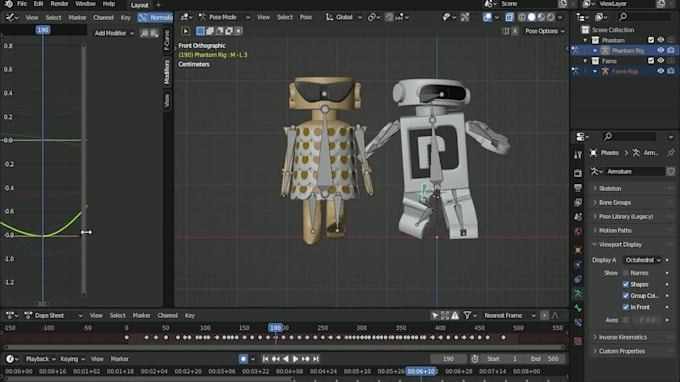Open the Texture properties tab icon
Screen dimensions: 680x382
click(578, 341)
